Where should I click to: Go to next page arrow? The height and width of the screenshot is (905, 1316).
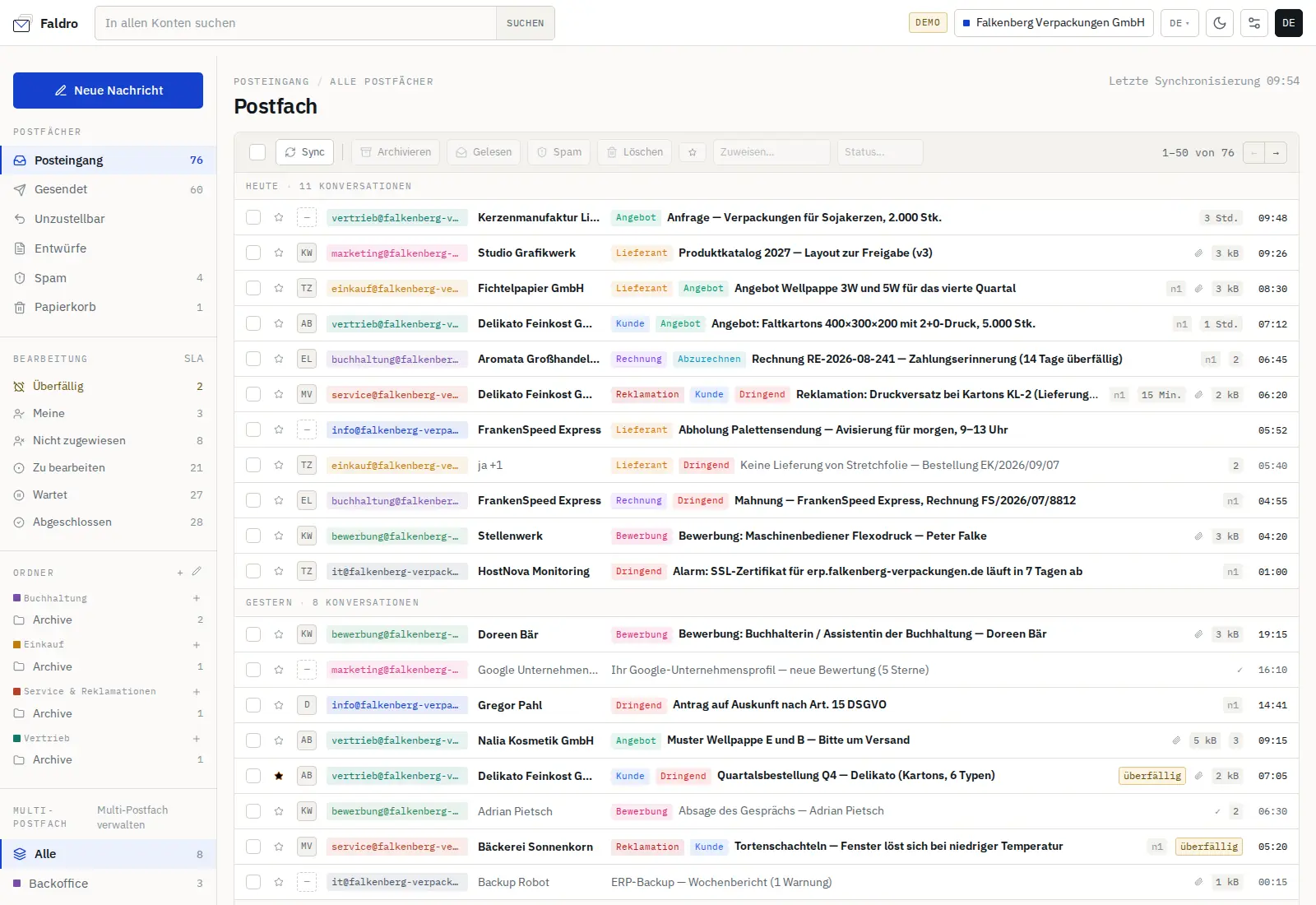(1276, 152)
